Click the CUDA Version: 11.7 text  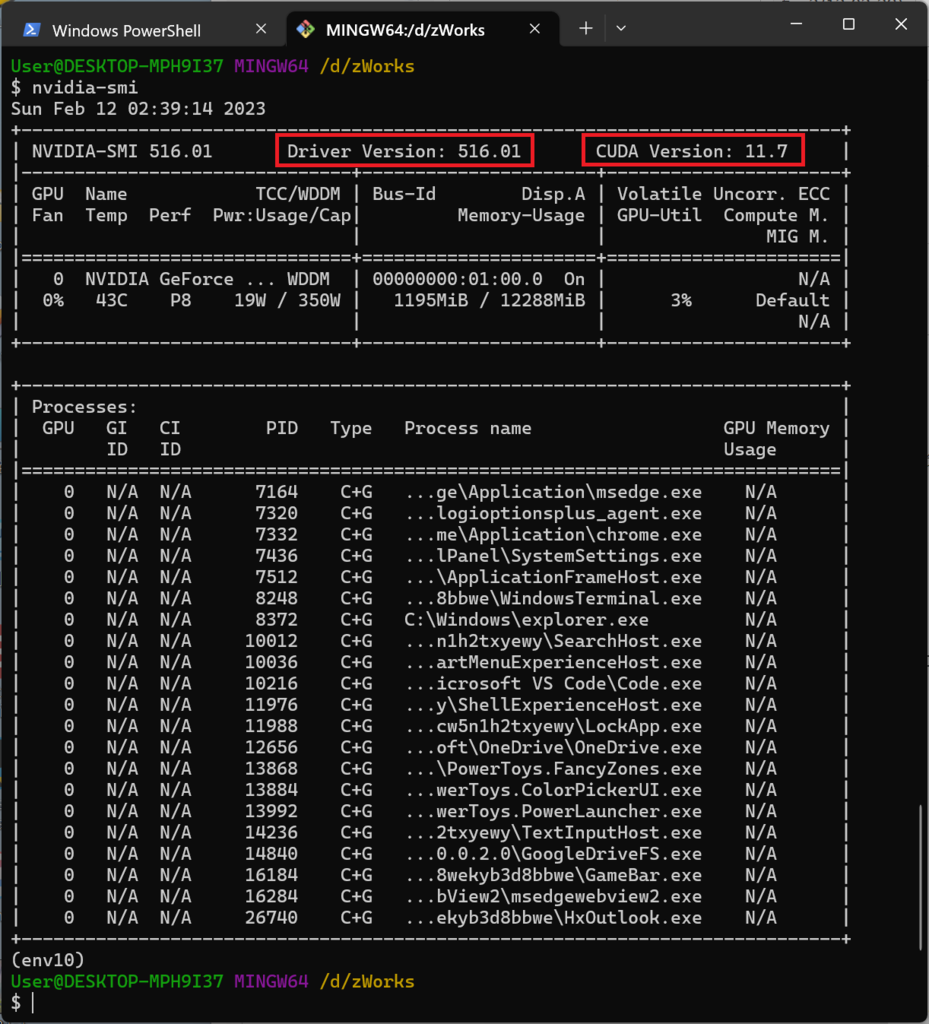(x=691, y=152)
